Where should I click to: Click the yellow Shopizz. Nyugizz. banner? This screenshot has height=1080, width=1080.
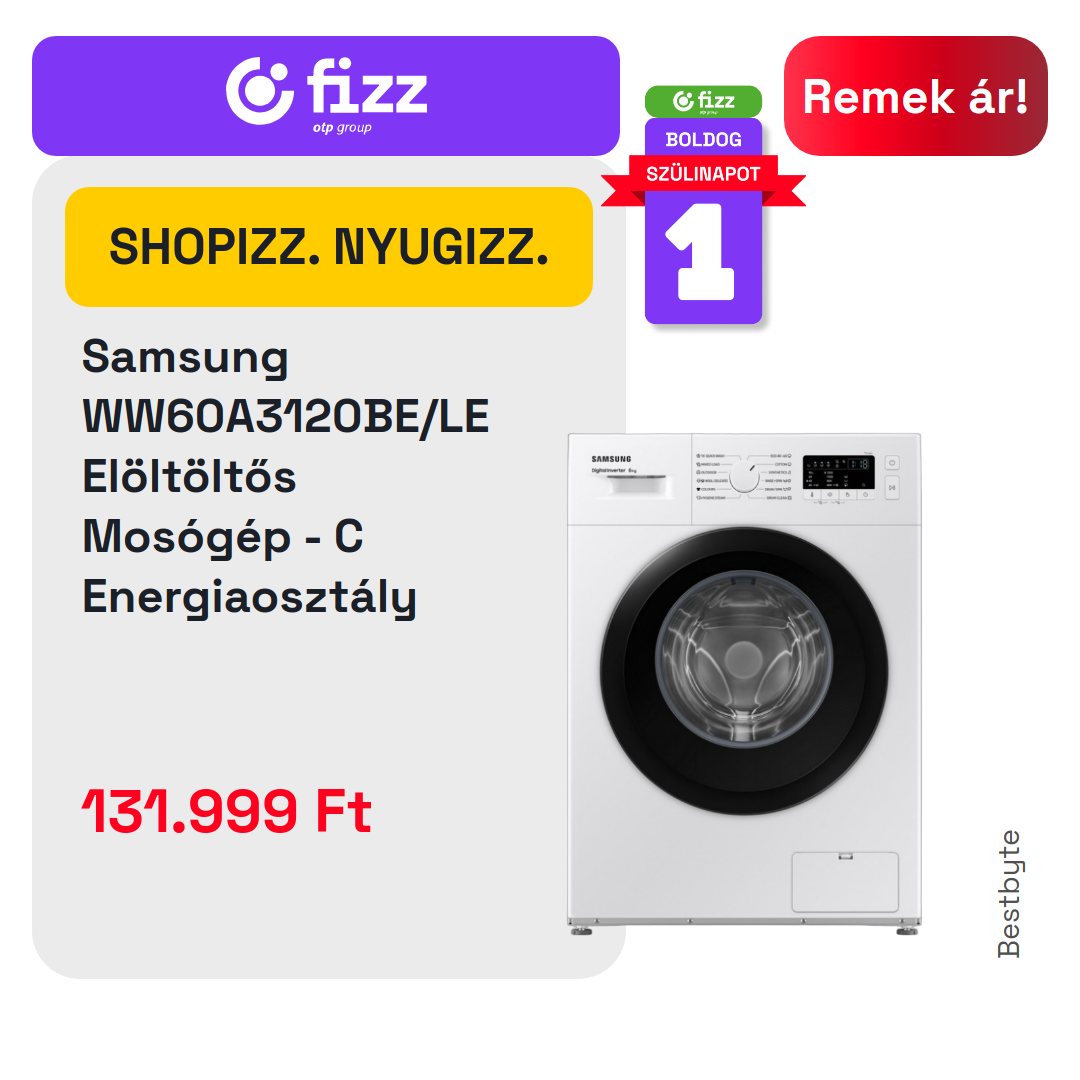click(x=329, y=247)
